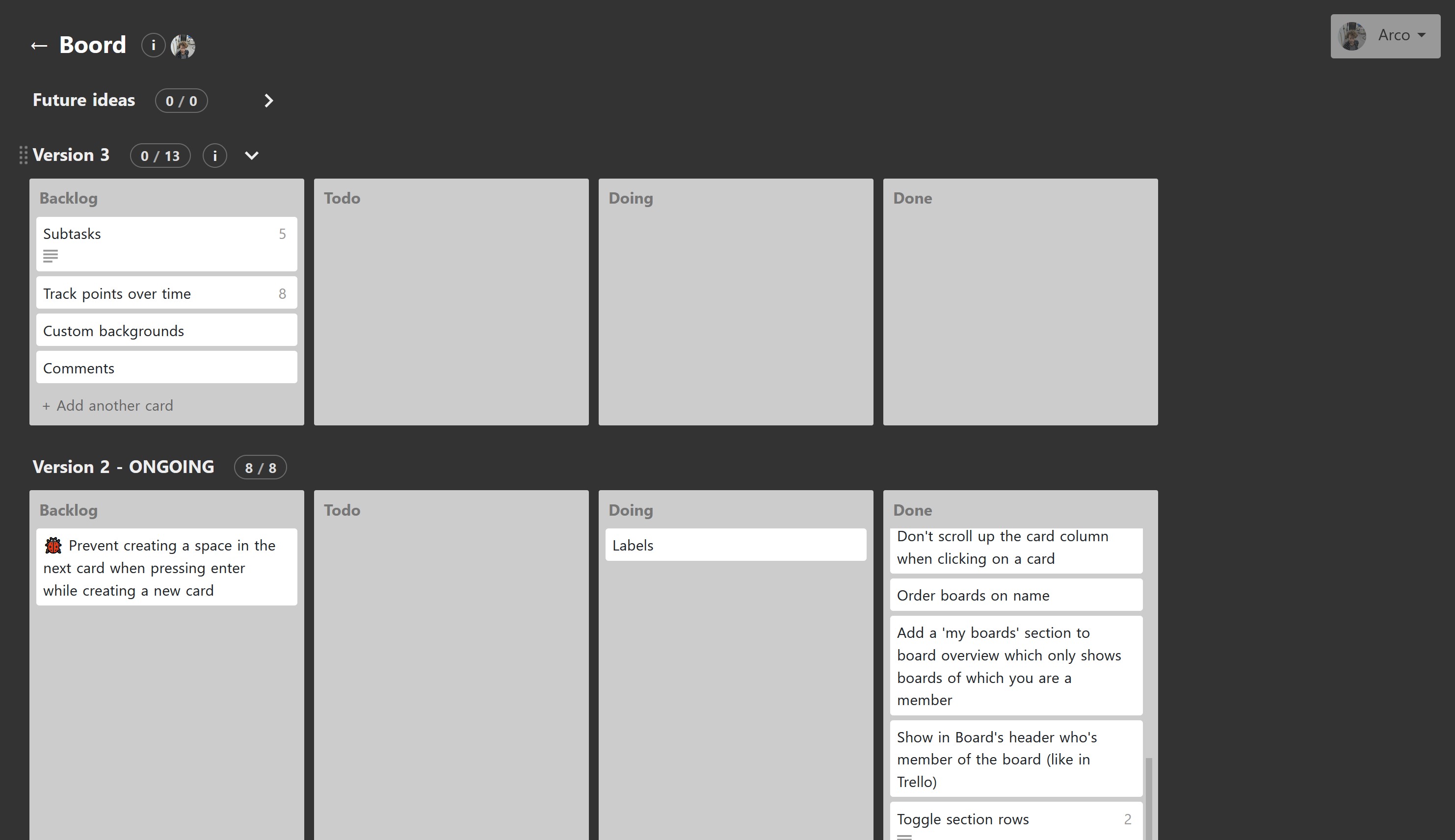
Task: Open the Track points over time card
Action: tap(167, 293)
